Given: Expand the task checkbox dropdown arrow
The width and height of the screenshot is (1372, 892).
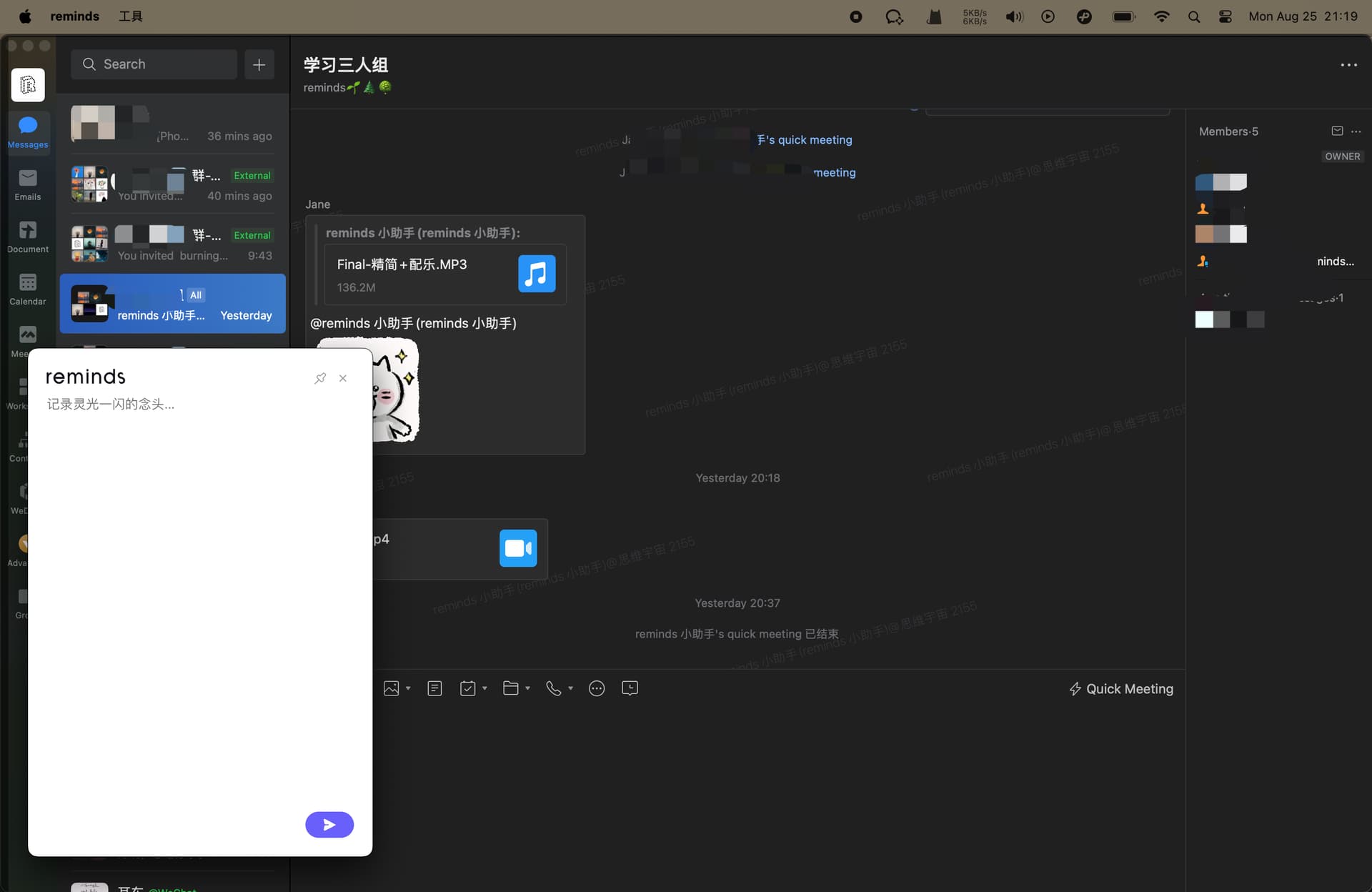Looking at the screenshot, I should [x=484, y=688].
